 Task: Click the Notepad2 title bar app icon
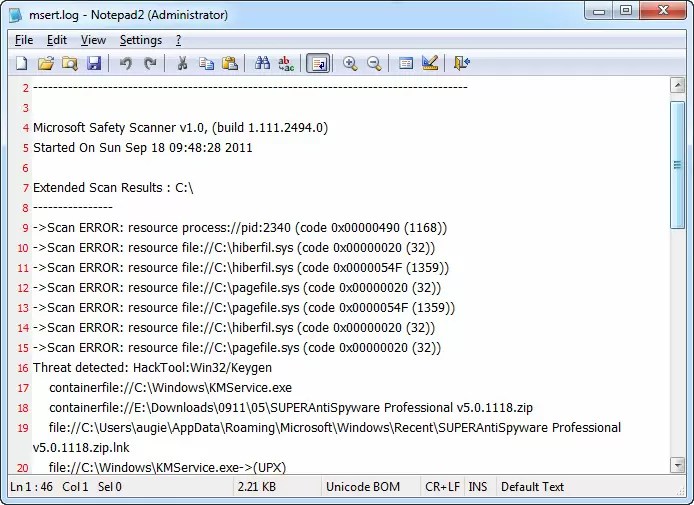pos(16,15)
